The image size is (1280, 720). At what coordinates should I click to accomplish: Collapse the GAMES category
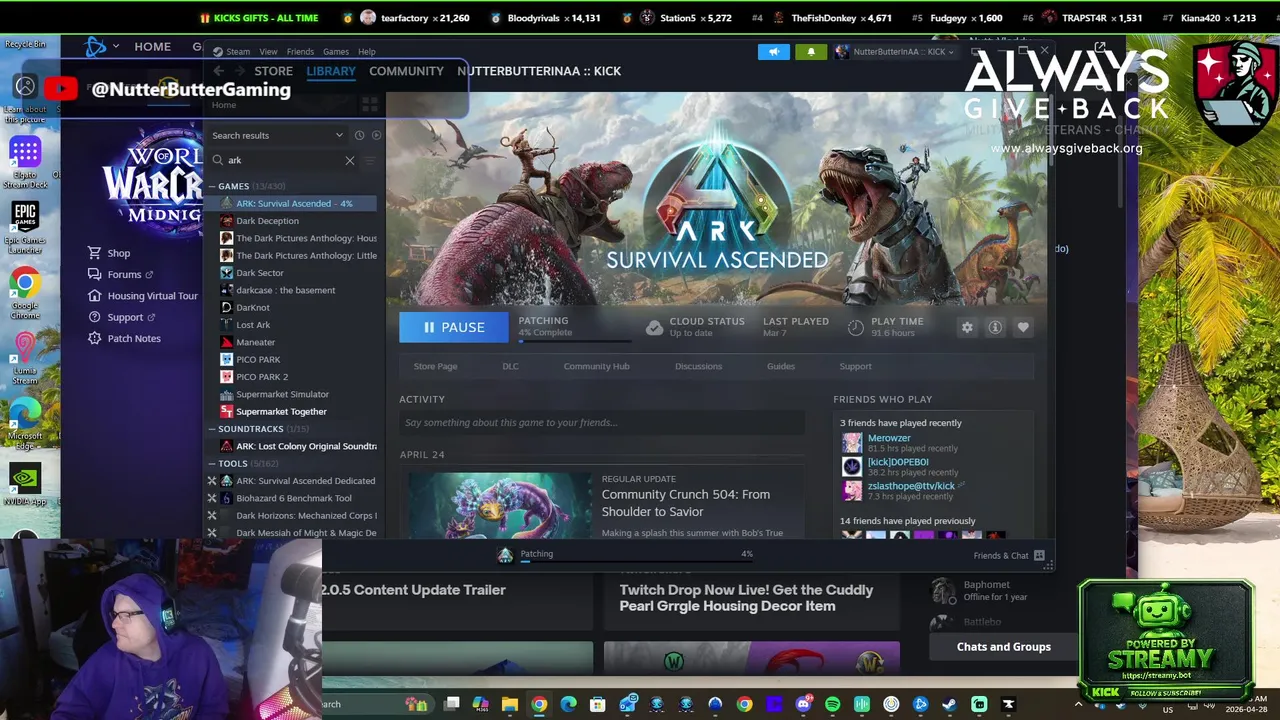click(212, 186)
